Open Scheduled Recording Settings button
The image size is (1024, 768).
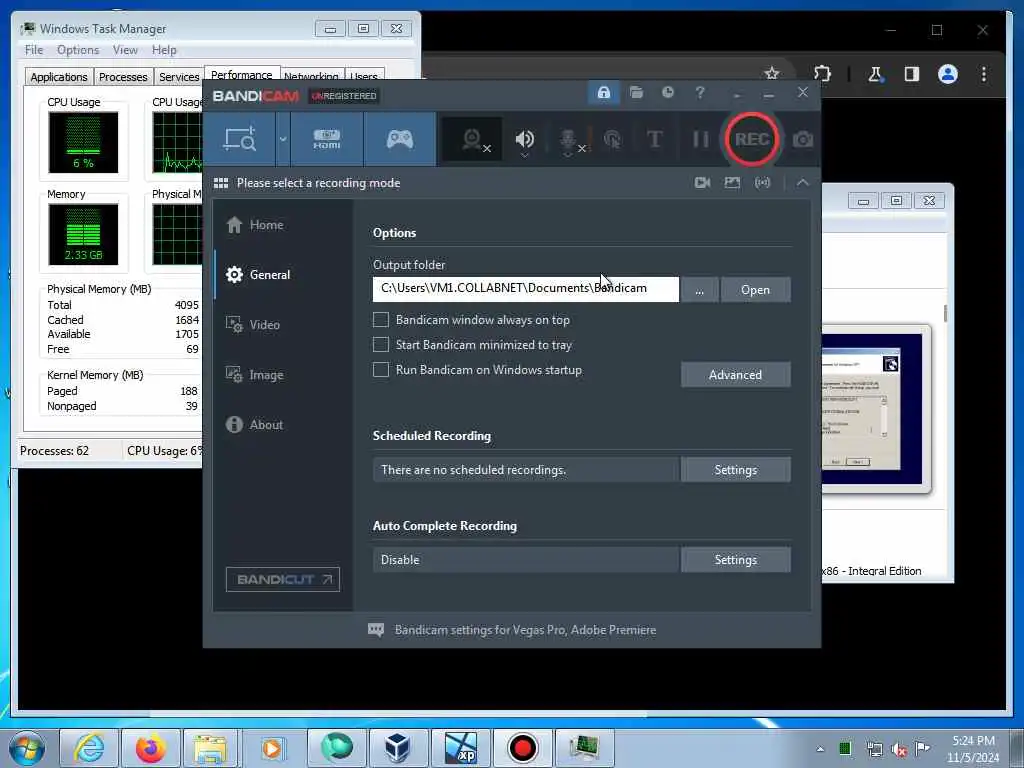coord(735,470)
